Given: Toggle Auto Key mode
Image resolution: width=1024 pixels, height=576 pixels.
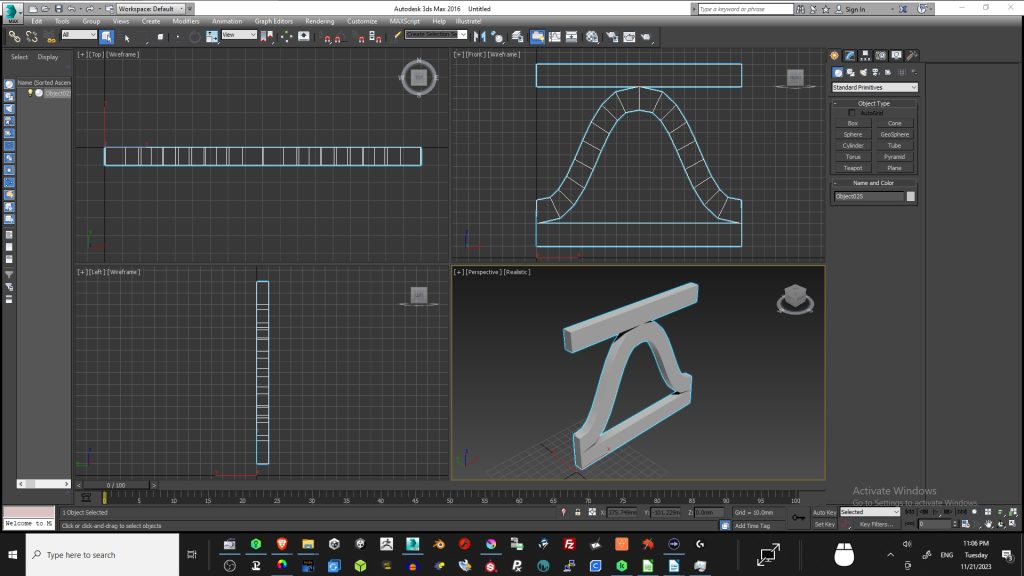Looking at the screenshot, I should 824,513.
